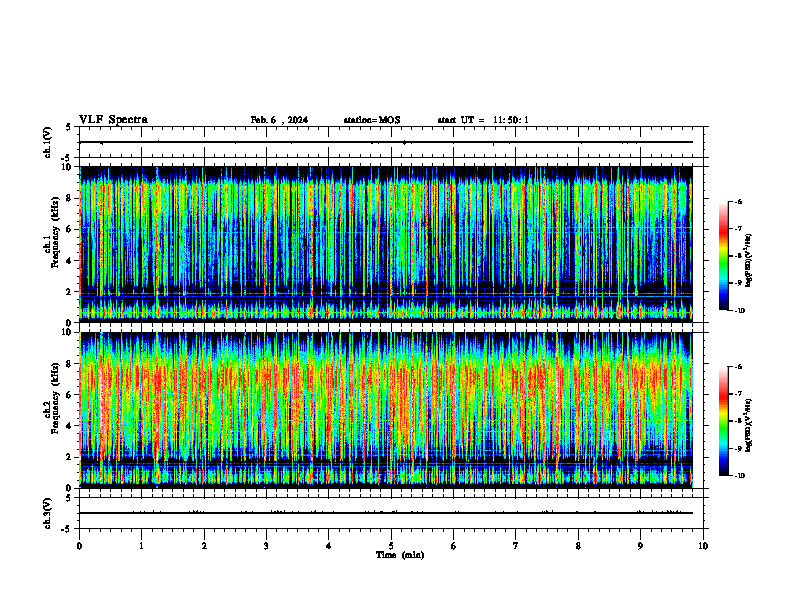This screenshot has height=612, width=792.
Task: Click the ch.2 spectrogram color scale bar
Action: 724,421
